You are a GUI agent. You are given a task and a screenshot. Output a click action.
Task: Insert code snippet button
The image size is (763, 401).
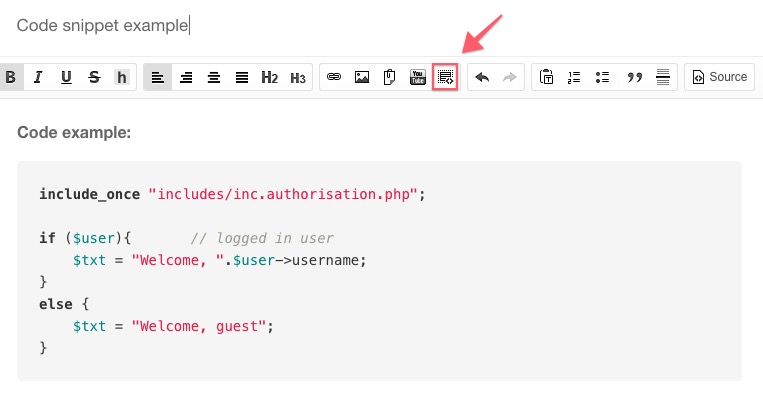(445, 77)
